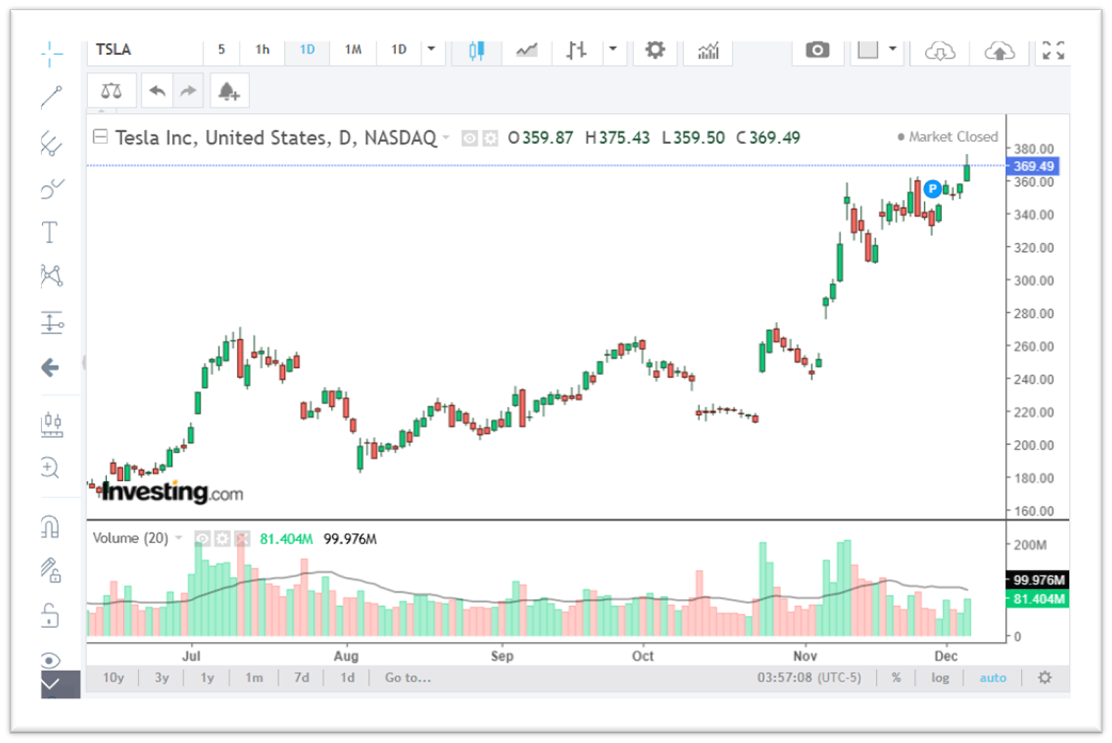Open the chart style dropdown arrow
Screen dimensions: 1112x743
[613, 50]
